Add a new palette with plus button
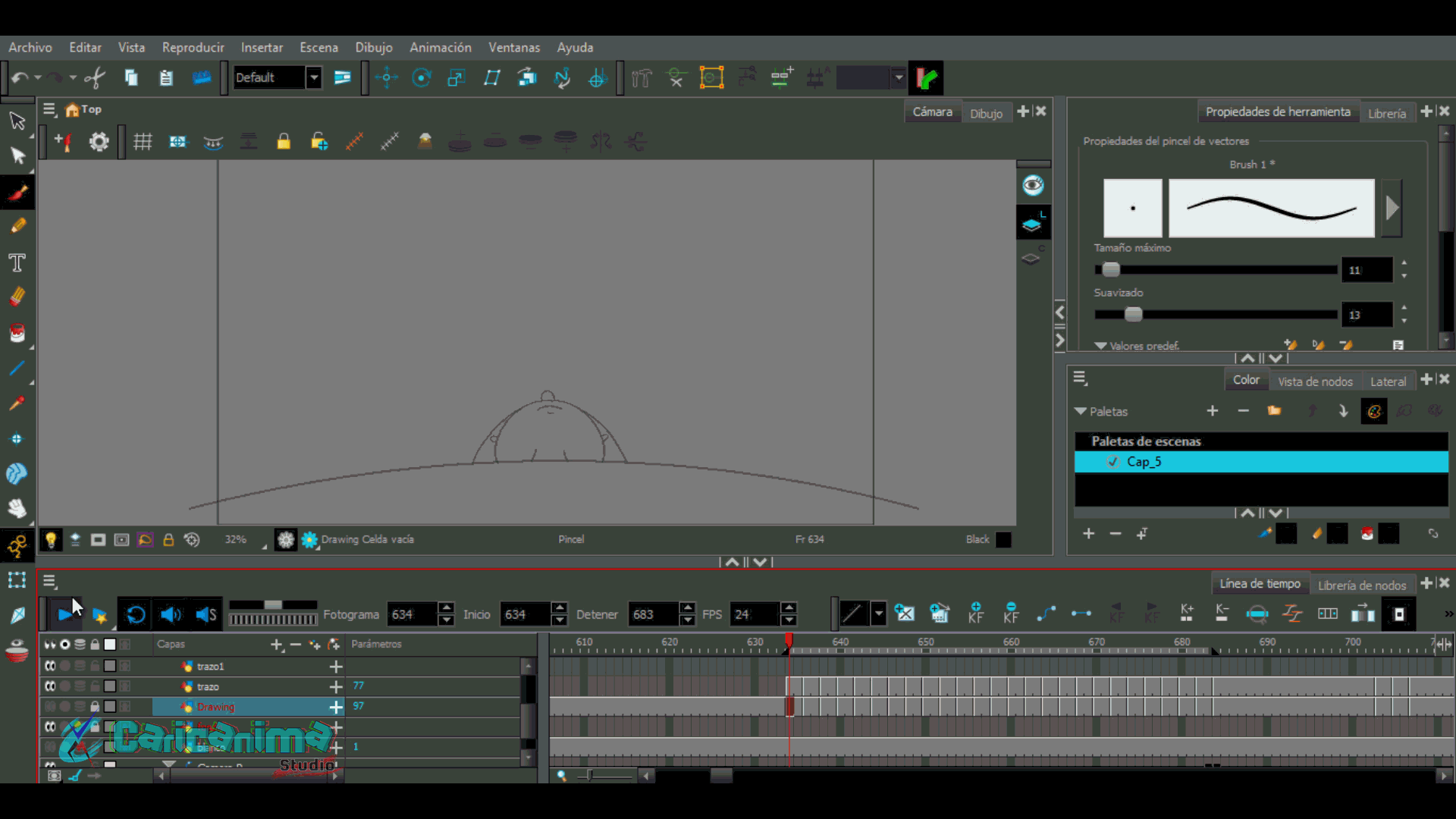 point(1213,410)
